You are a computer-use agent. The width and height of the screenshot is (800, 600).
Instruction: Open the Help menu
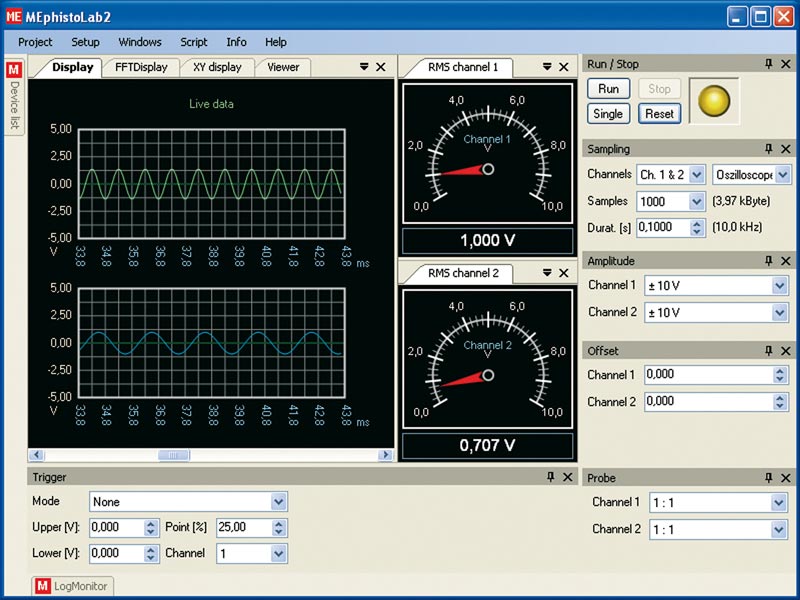[x=276, y=42]
